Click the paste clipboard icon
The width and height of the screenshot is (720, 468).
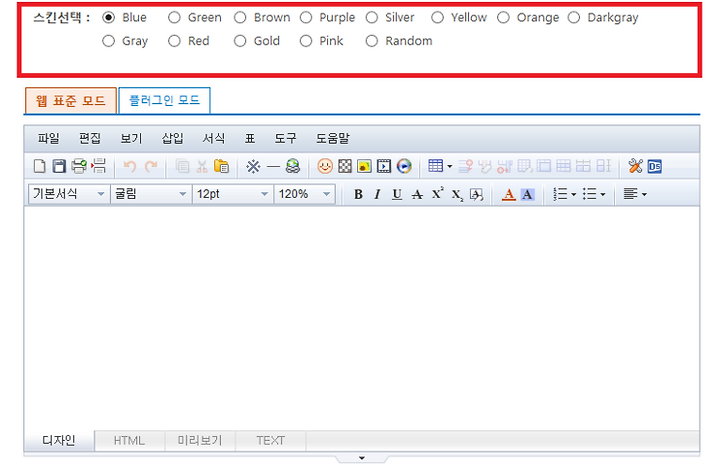[x=221, y=166]
